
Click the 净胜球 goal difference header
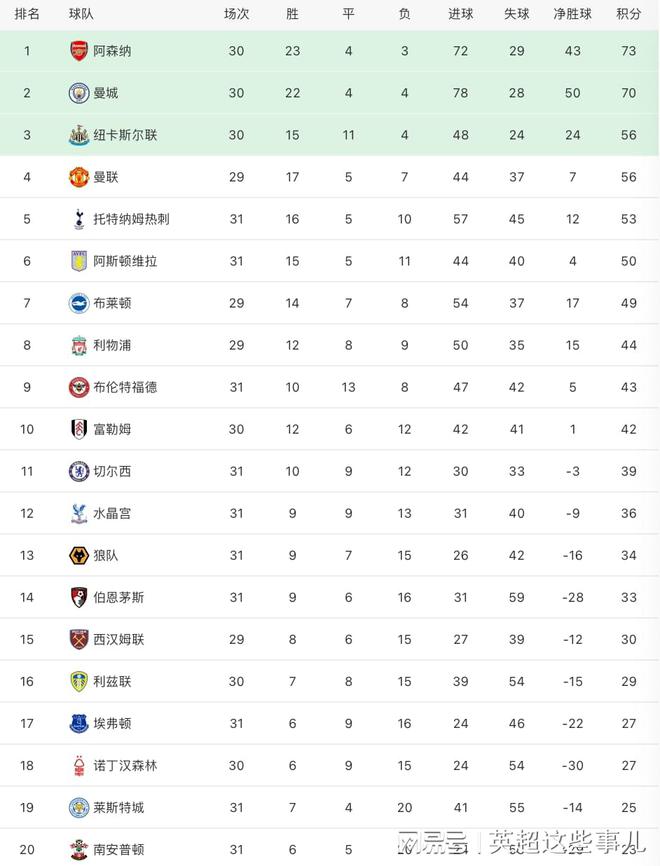[x=573, y=14]
